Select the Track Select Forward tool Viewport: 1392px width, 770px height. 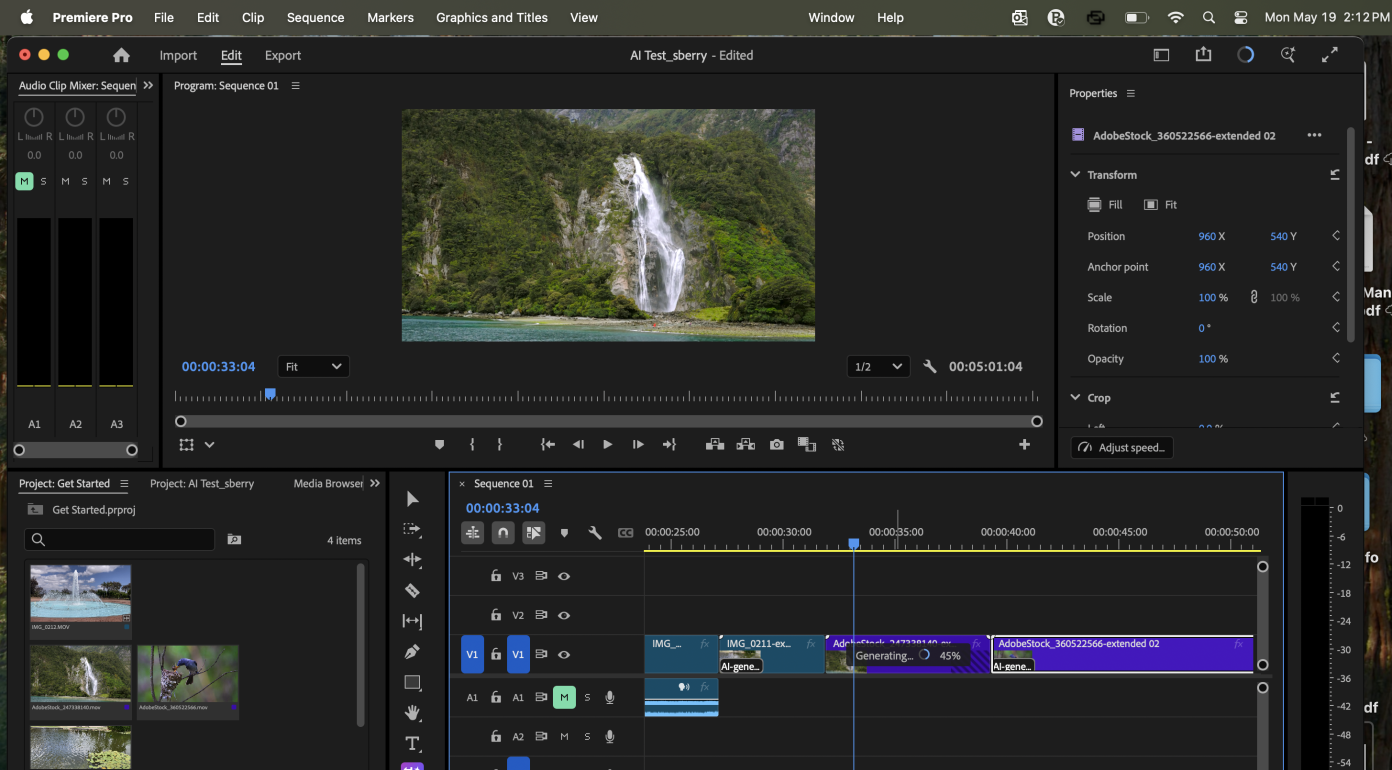(x=412, y=529)
